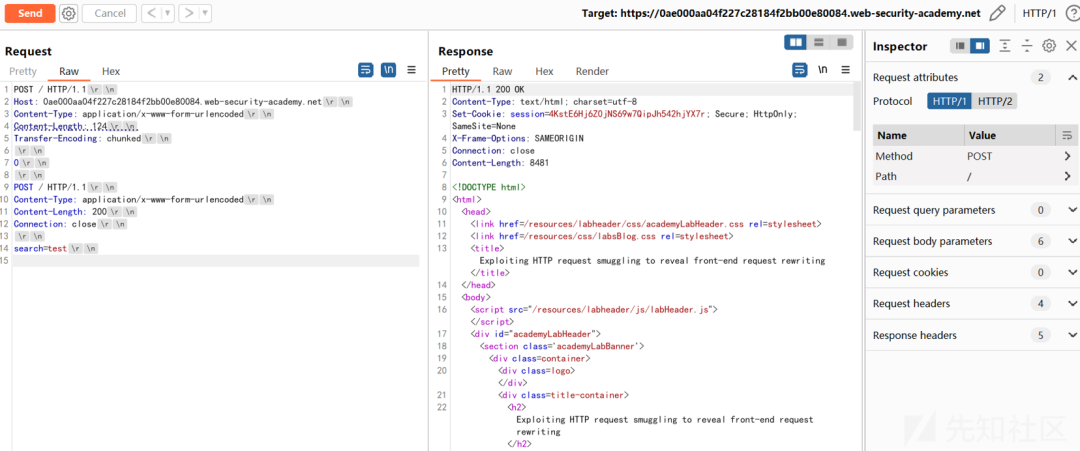Open the forward history dropdown arrow
1080x451 pixels.
tap(205, 13)
